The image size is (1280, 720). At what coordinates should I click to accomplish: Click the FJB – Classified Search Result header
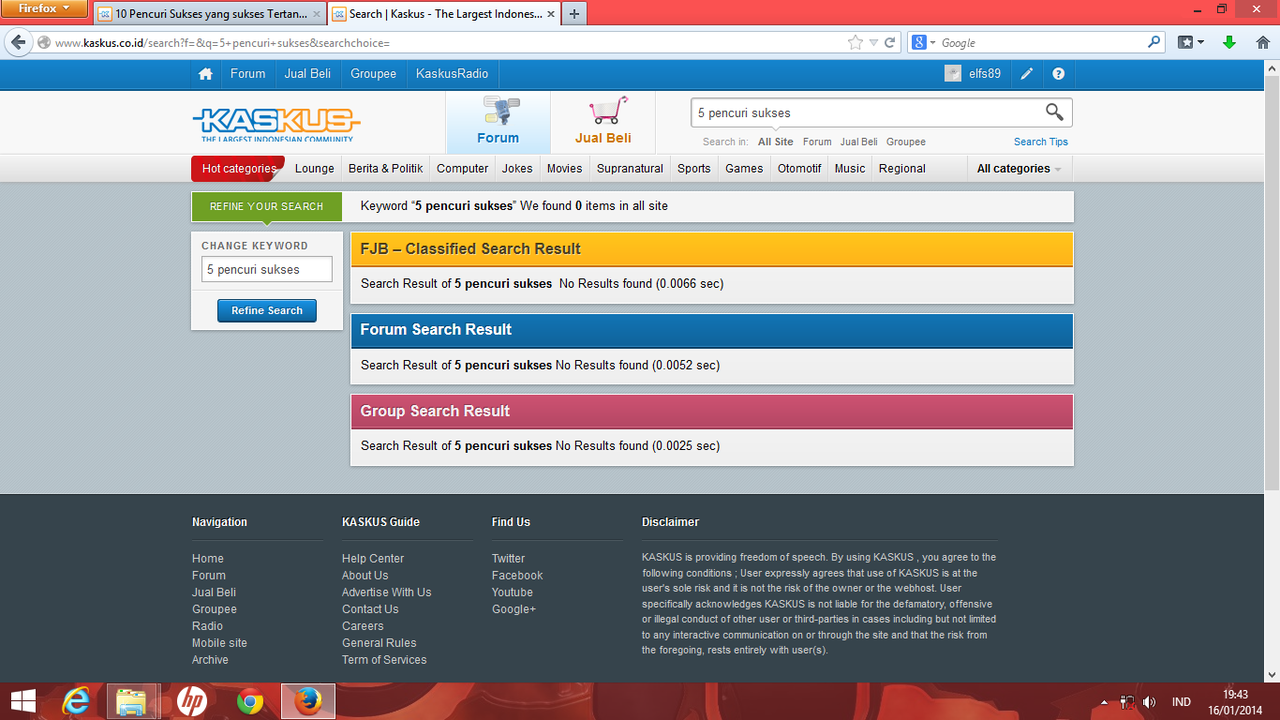[712, 249]
